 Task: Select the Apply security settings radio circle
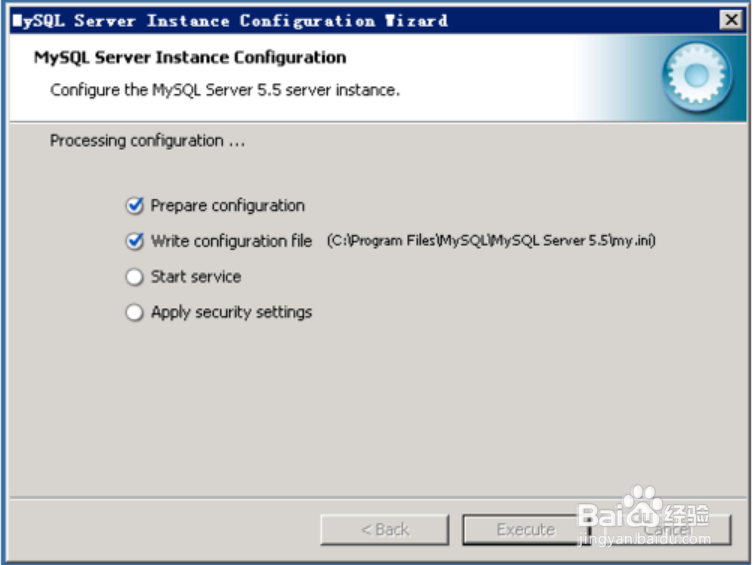135,313
